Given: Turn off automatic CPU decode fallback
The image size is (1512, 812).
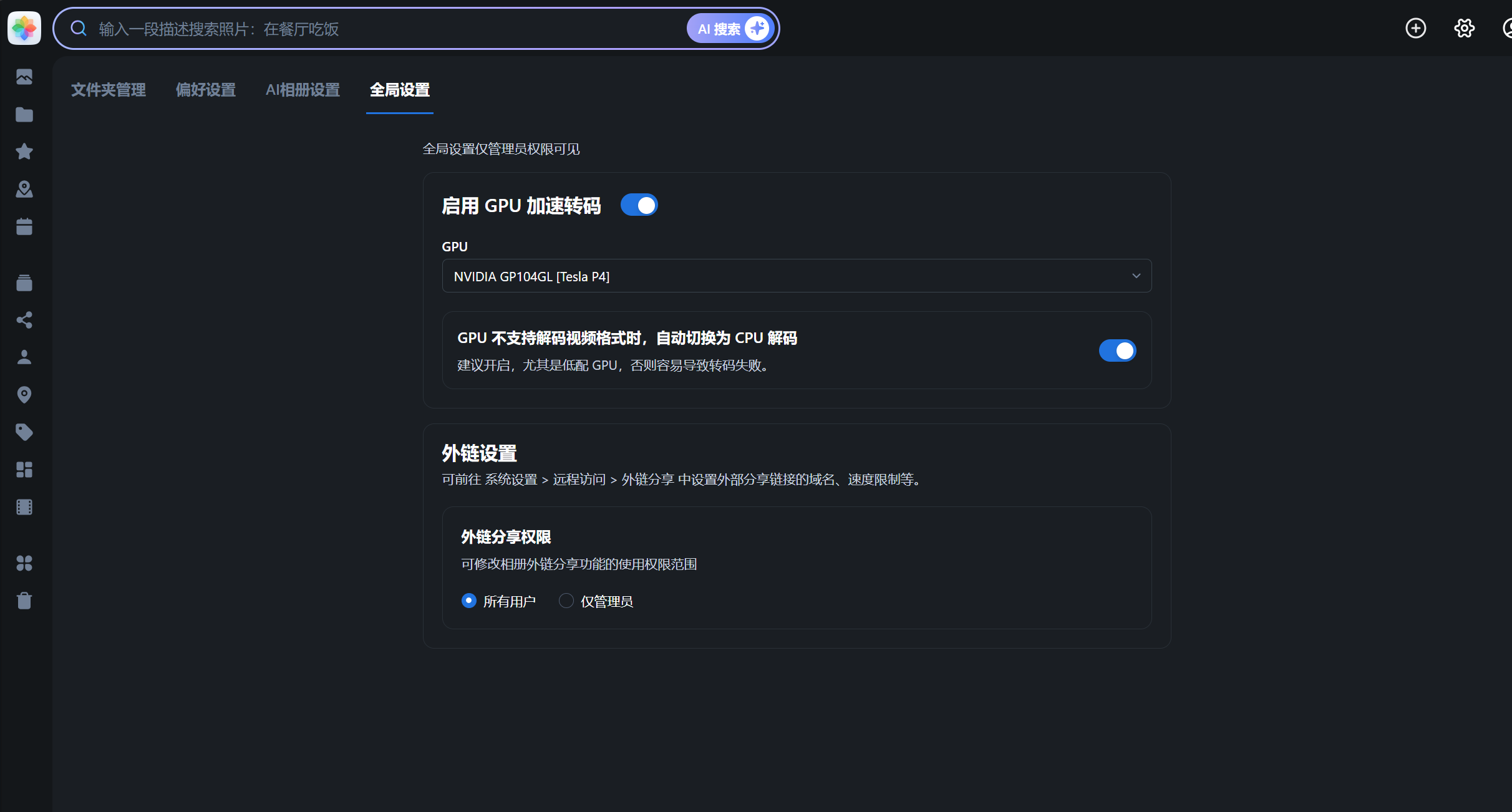Looking at the screenshot, I should pyautogui.click(x=1117, y=350).
